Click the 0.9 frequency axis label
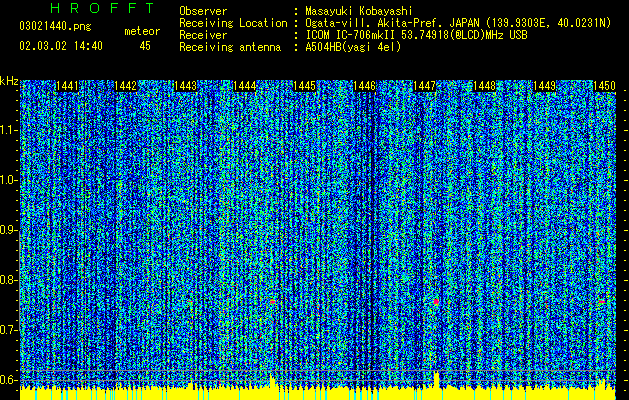 pyautogui.click(x=8, y=230)
